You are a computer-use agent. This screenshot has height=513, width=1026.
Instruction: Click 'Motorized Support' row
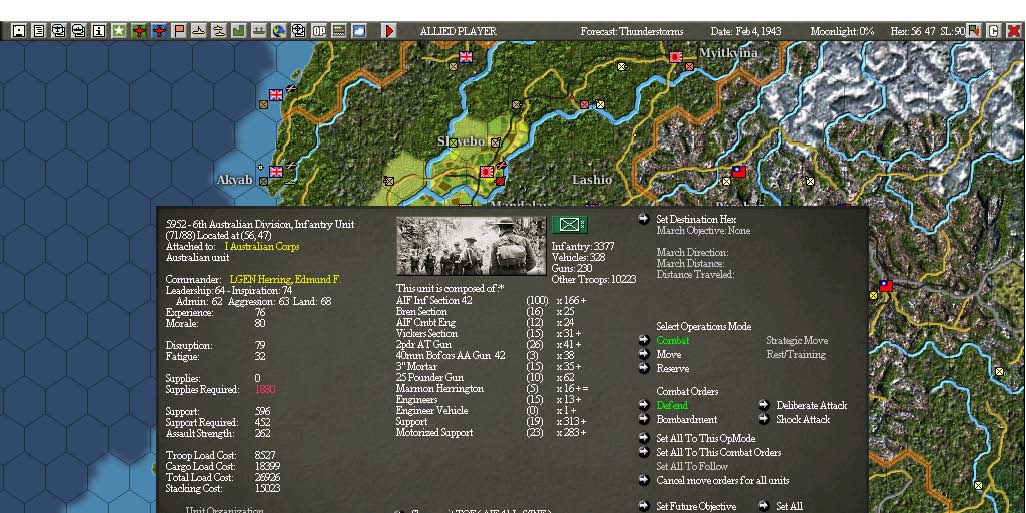[x=491, y=433]
